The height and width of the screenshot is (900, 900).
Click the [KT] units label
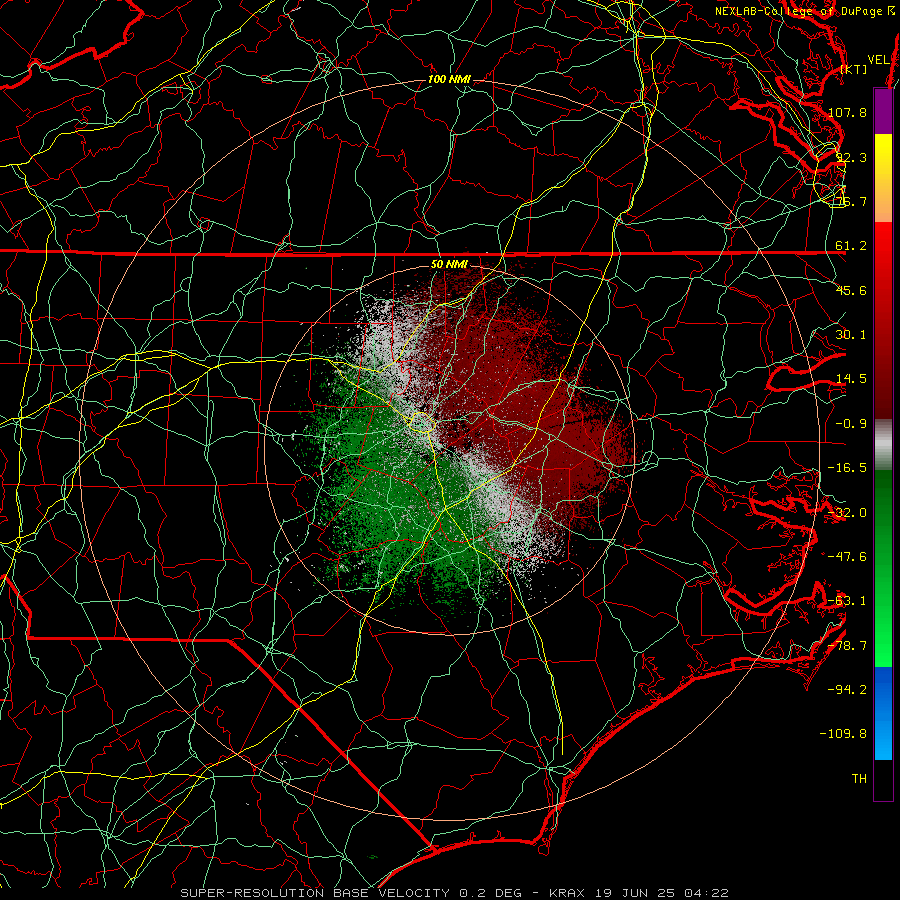[854, 69]
